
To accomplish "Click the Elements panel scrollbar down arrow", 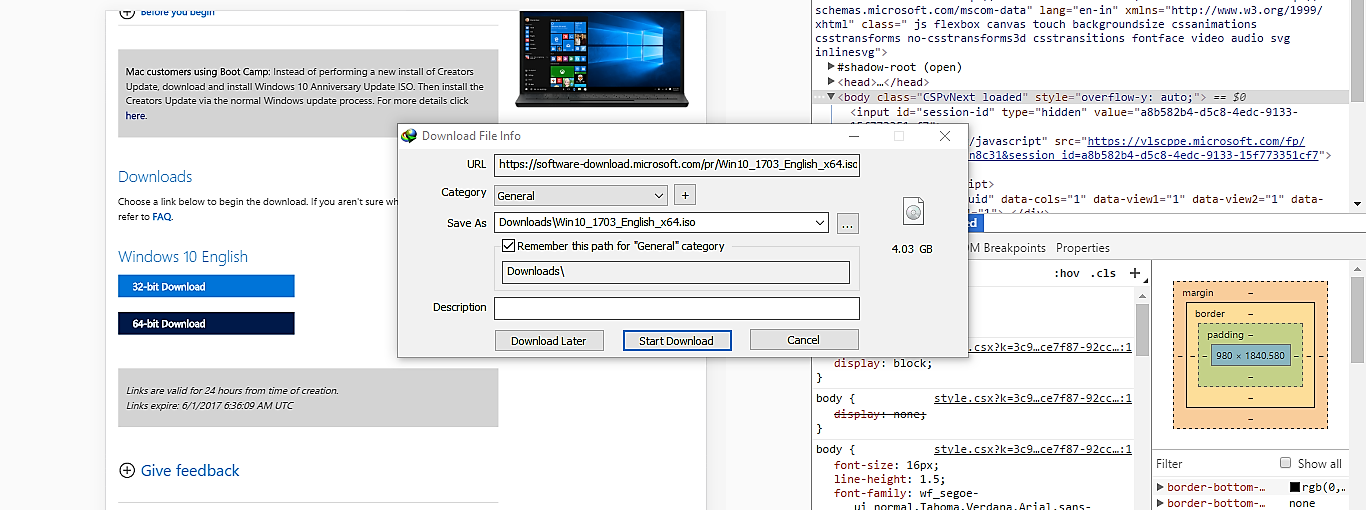I will 1357,204.
